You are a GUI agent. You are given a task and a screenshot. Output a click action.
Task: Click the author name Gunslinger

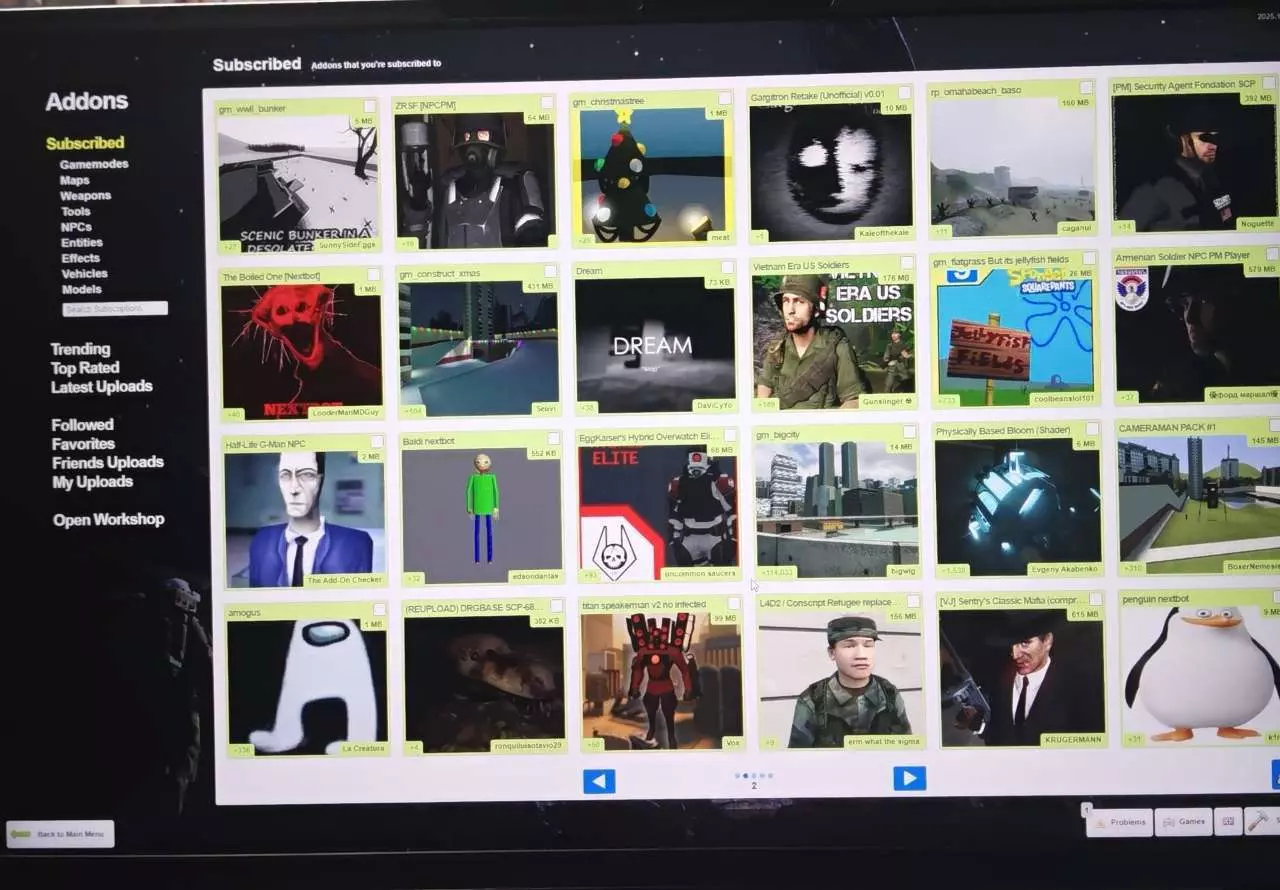tap(886, 401)
